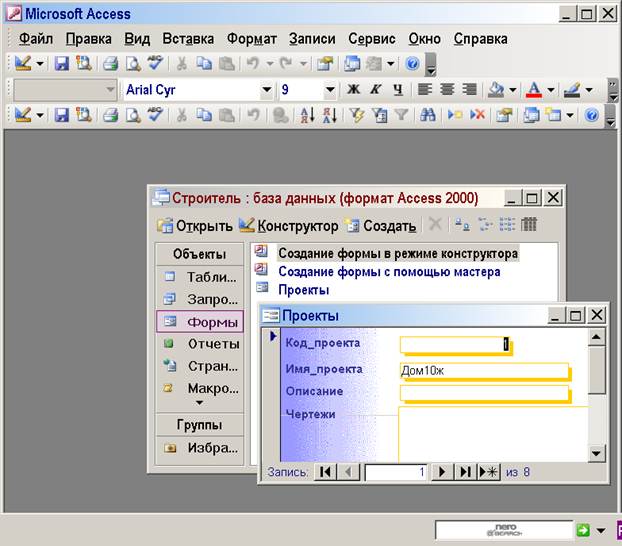Click Конструктор button

click(x=288, y=225)
